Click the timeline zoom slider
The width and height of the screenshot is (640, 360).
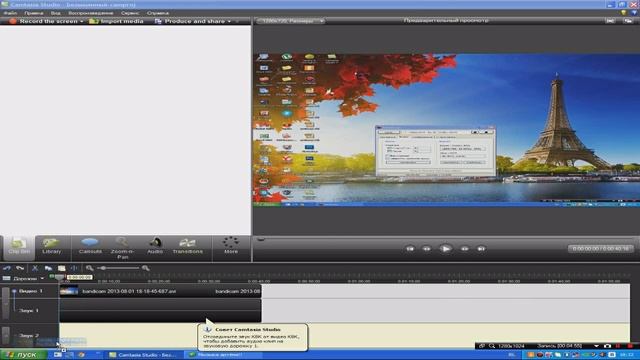click(x=118, y=268)
